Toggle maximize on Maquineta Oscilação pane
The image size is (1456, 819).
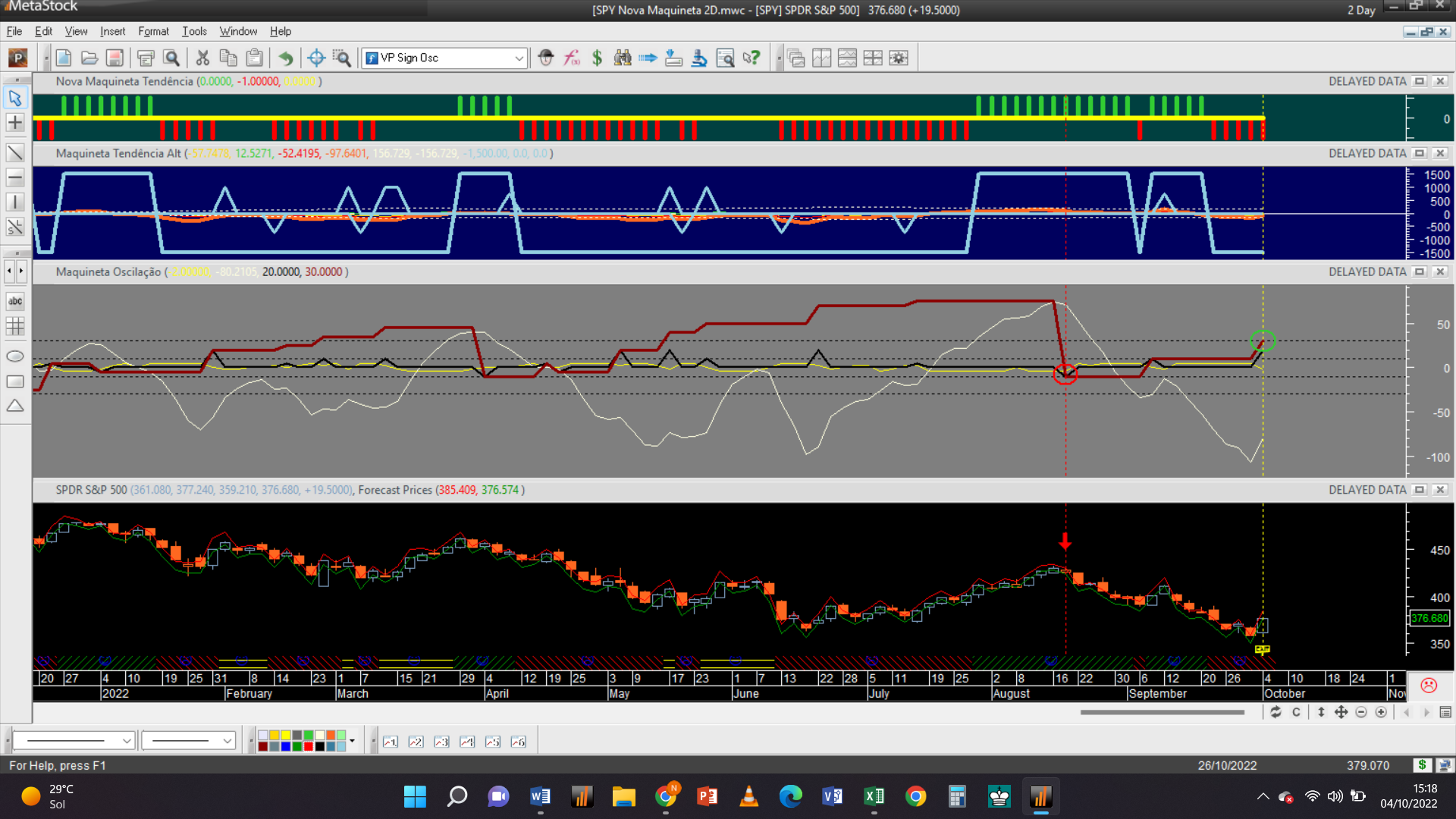pyautogui.click(x=1420, y=271)
